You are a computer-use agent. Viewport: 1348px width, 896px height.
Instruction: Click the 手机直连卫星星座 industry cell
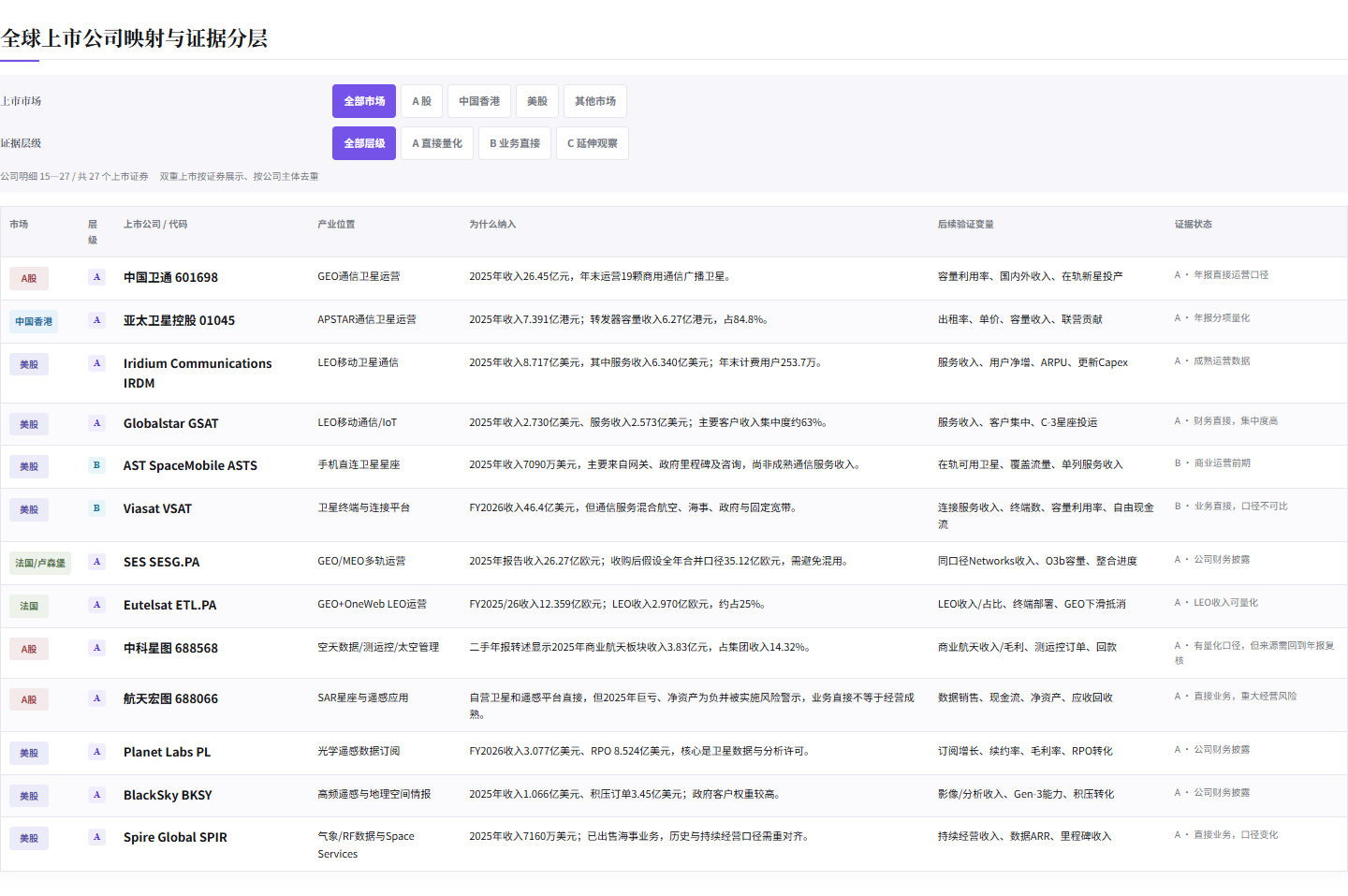[359, 465]
